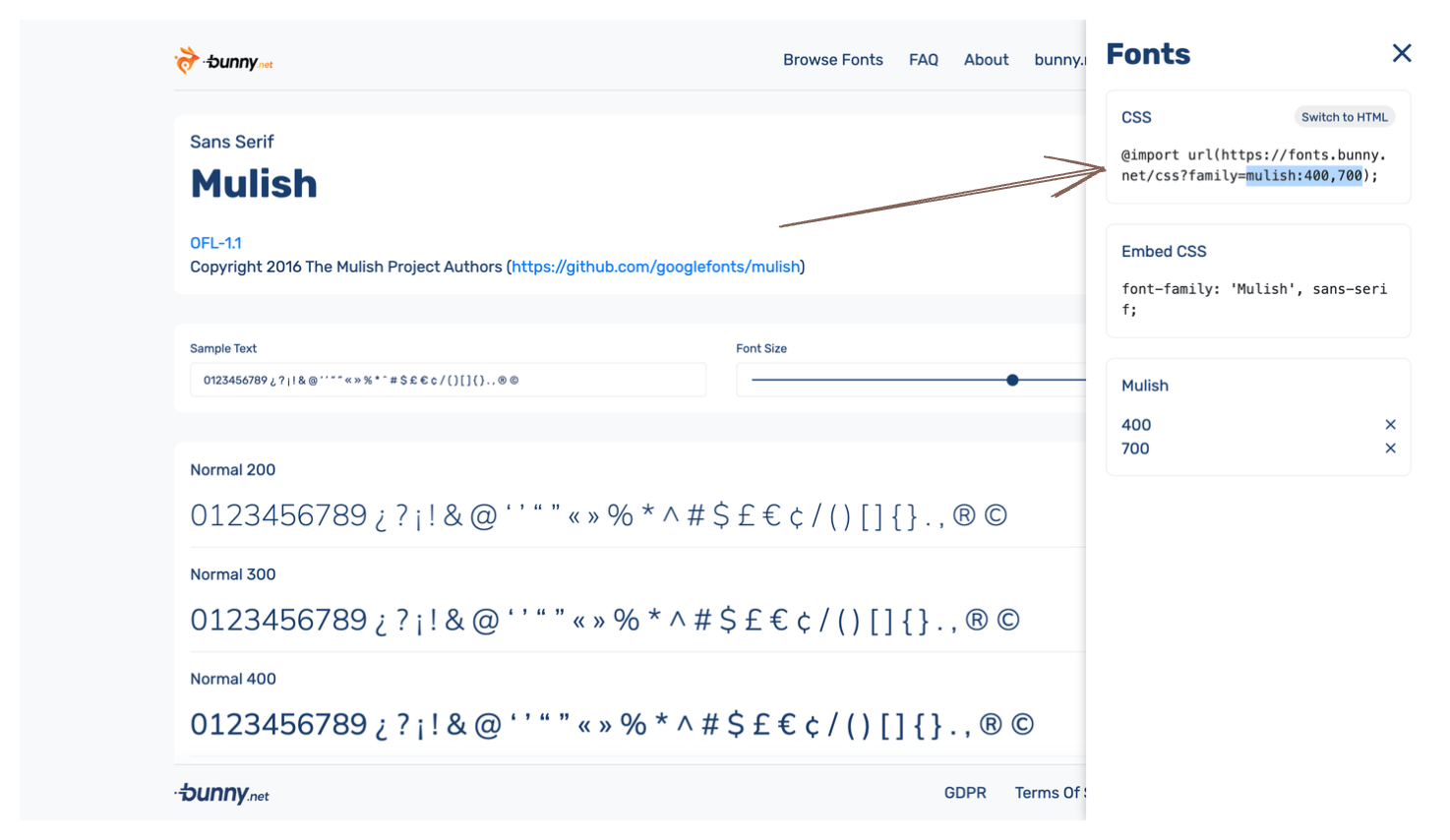Select the highlighted mulish:400,700 text

pos(1301,175)
